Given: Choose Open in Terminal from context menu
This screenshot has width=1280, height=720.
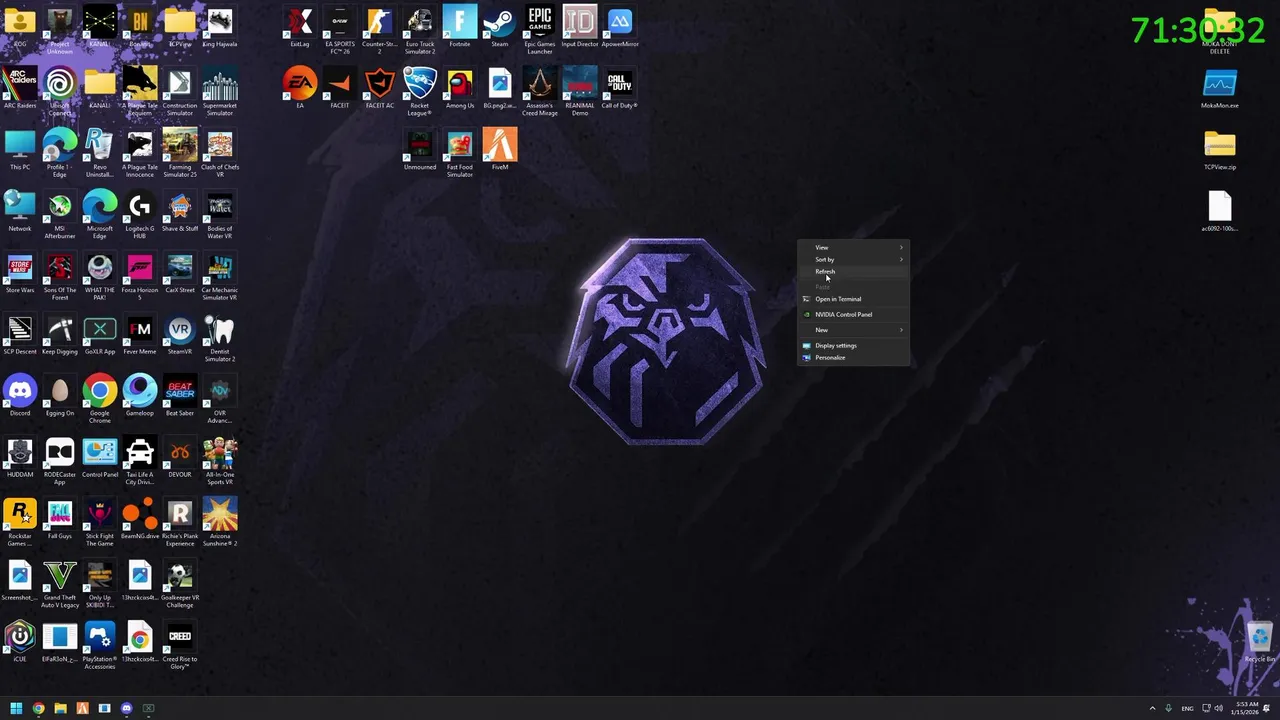Looking at the screenshot, I should (854, 299).
